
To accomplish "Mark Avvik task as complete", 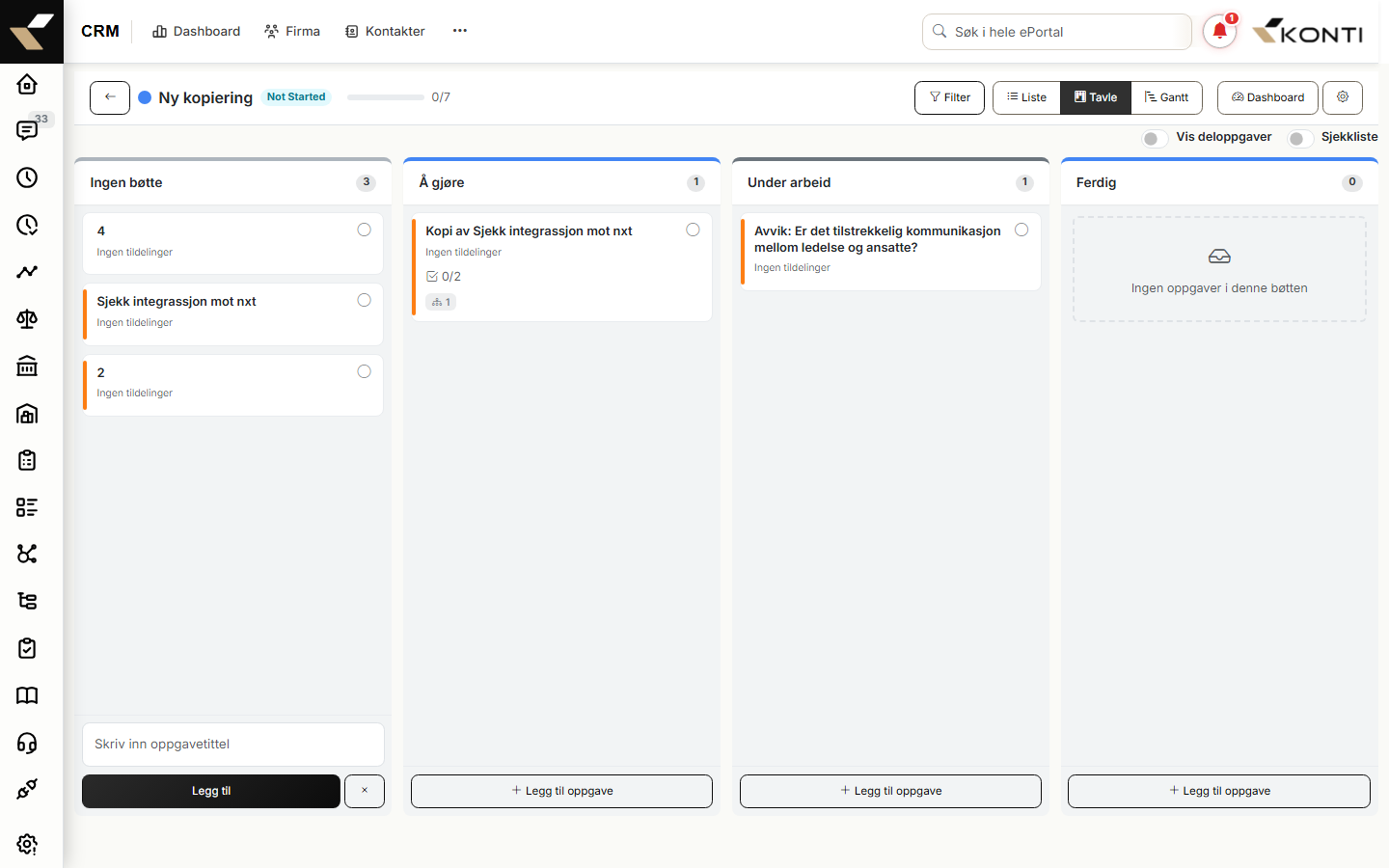I will (x=1021, y=230).
